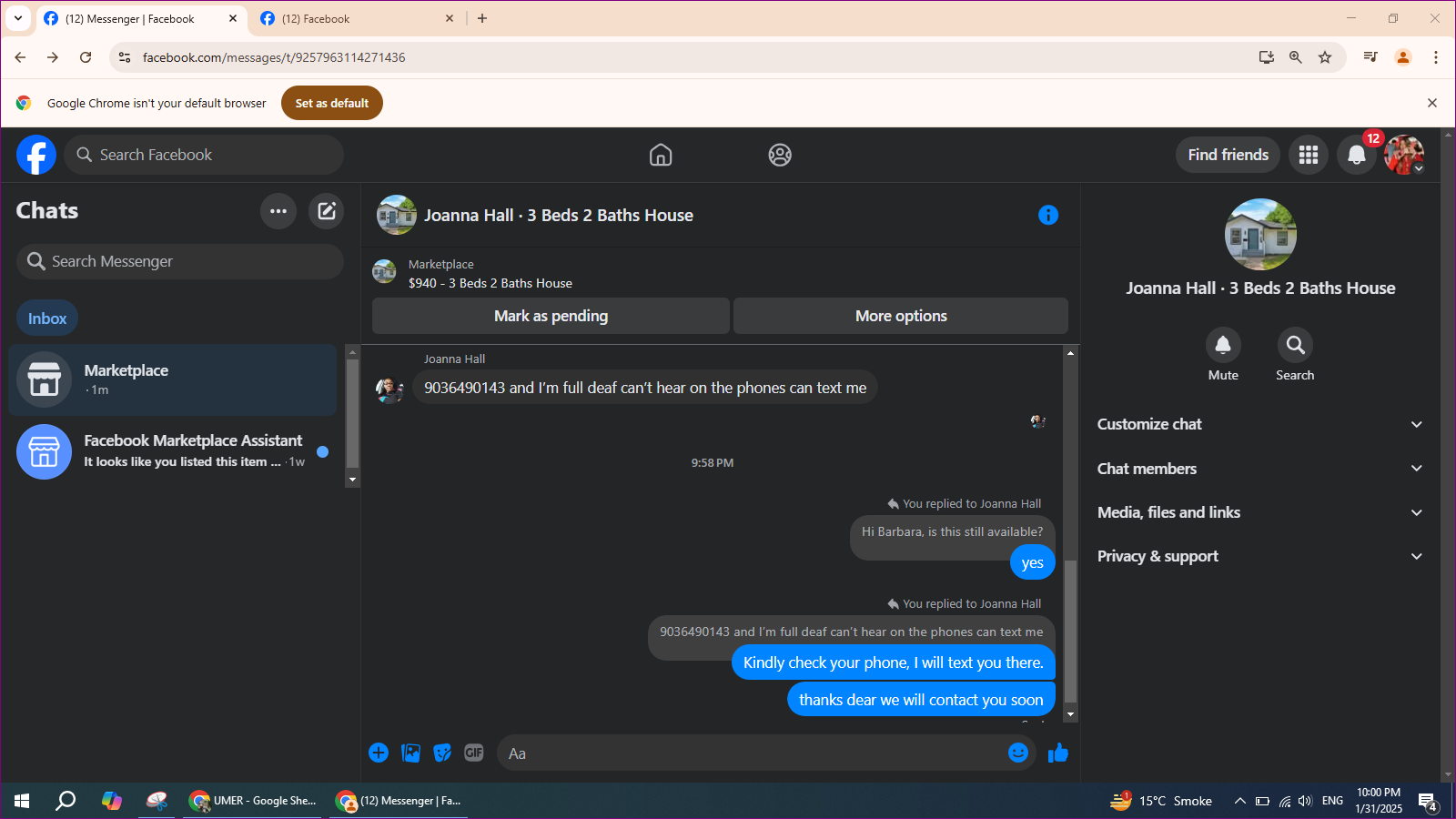Bookmark this page with the star icon
This screenshot has width=1456, height=819.
pos(1325,57)
